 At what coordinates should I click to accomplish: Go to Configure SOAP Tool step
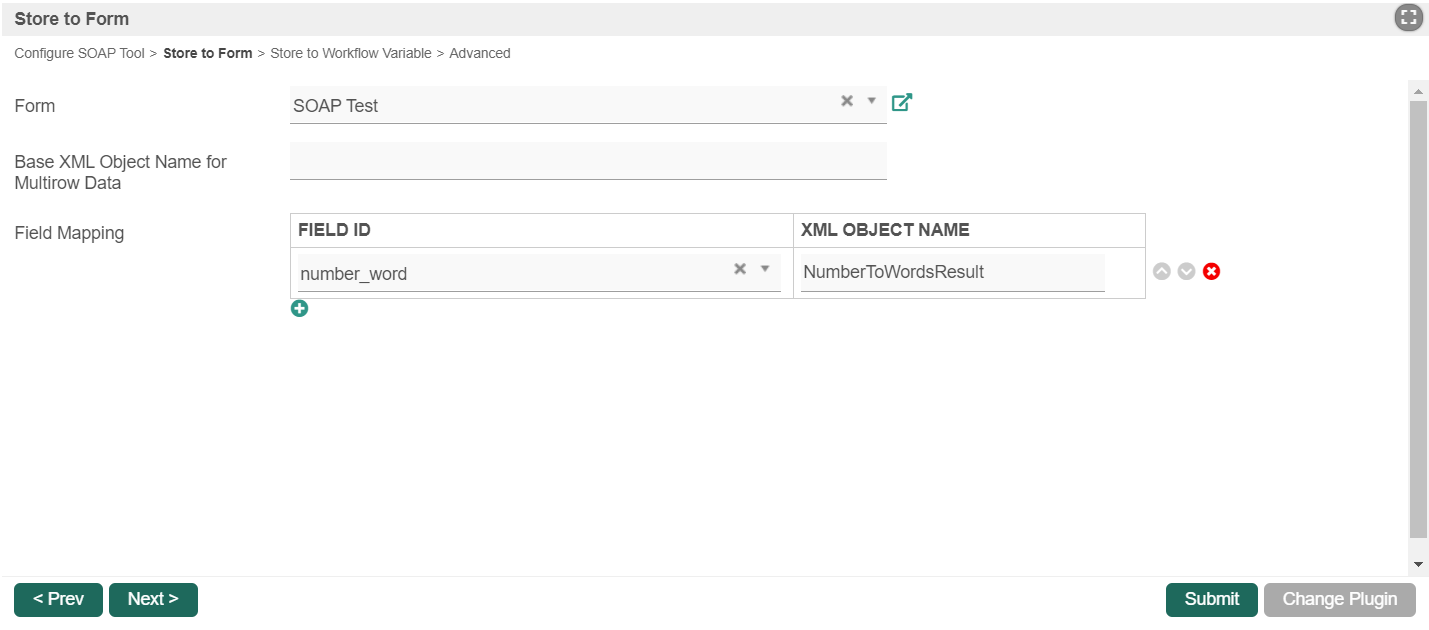pyautogui.click(x=79, y=54)
